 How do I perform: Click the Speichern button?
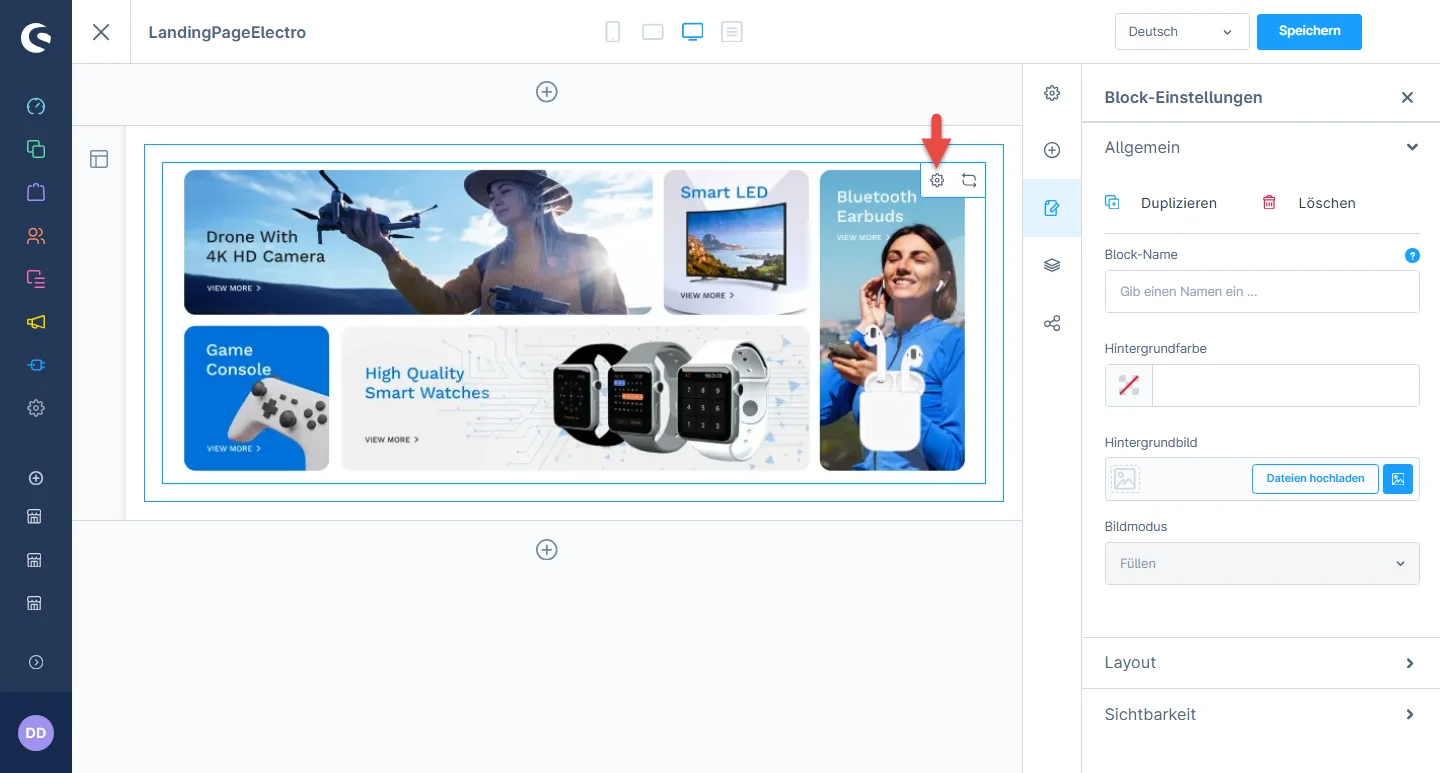click(x=1309, y=31)
